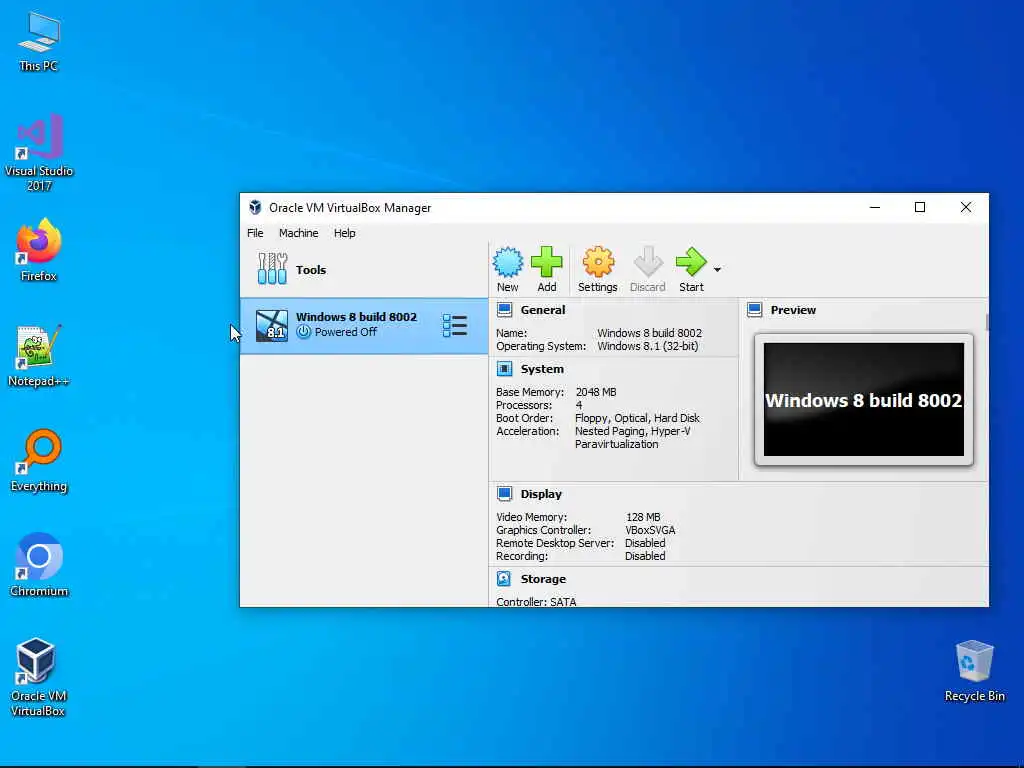The height and width of the screenshot is (768, 1024).
Task: Click the Display section monitor icon
Action: click(x=504, y=494)
